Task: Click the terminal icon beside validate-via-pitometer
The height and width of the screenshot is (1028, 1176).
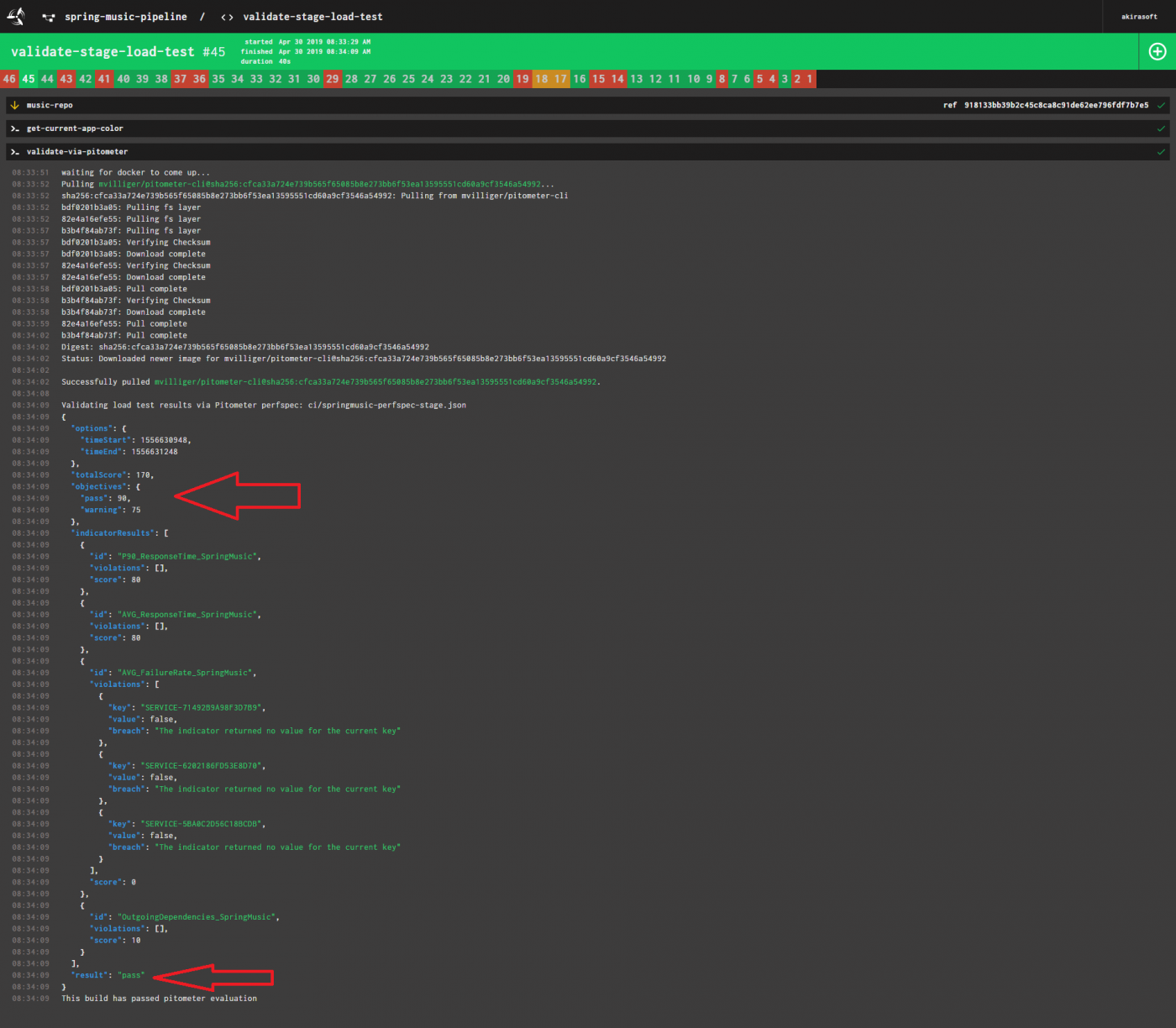Action: pos(14,151)
